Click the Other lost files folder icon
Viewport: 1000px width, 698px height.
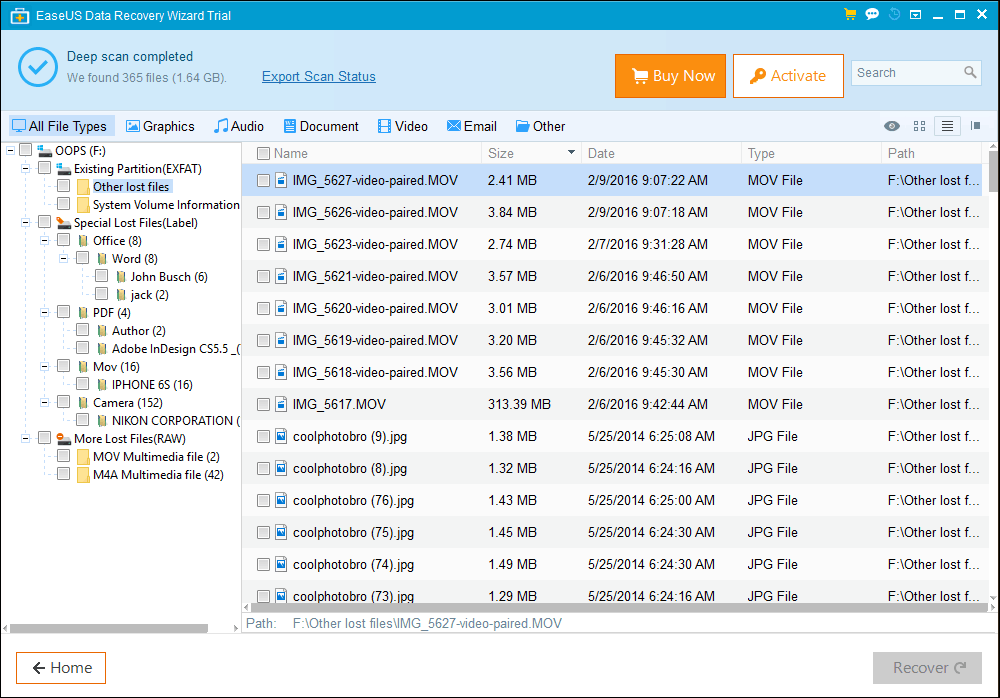83,187
